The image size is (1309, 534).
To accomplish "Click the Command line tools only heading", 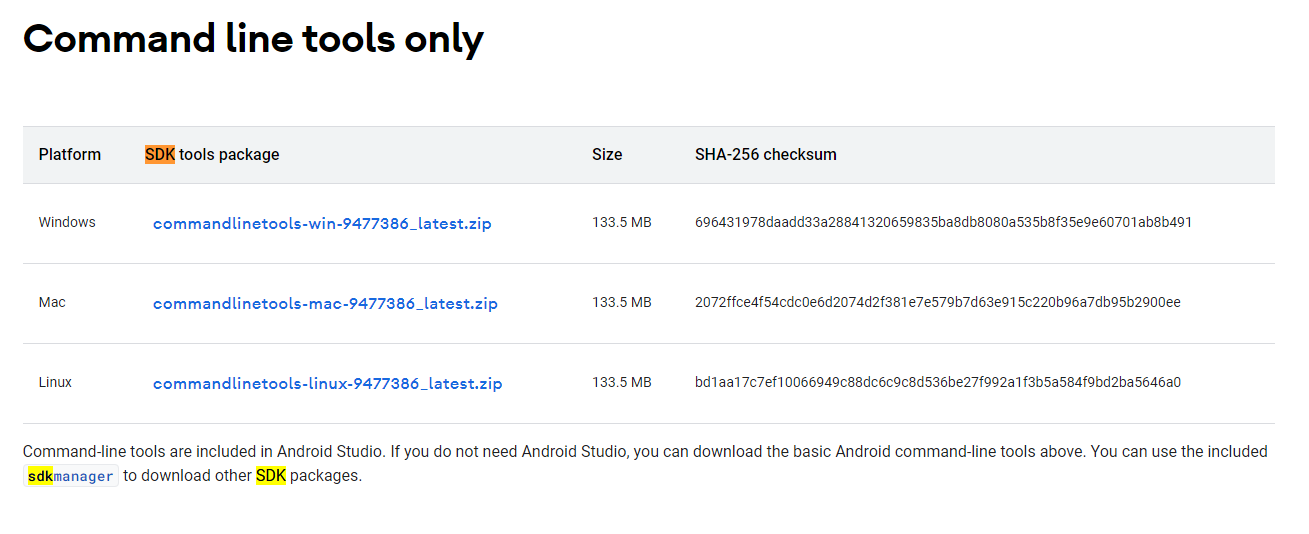I will pyautogui.click(x=253, y=39).
